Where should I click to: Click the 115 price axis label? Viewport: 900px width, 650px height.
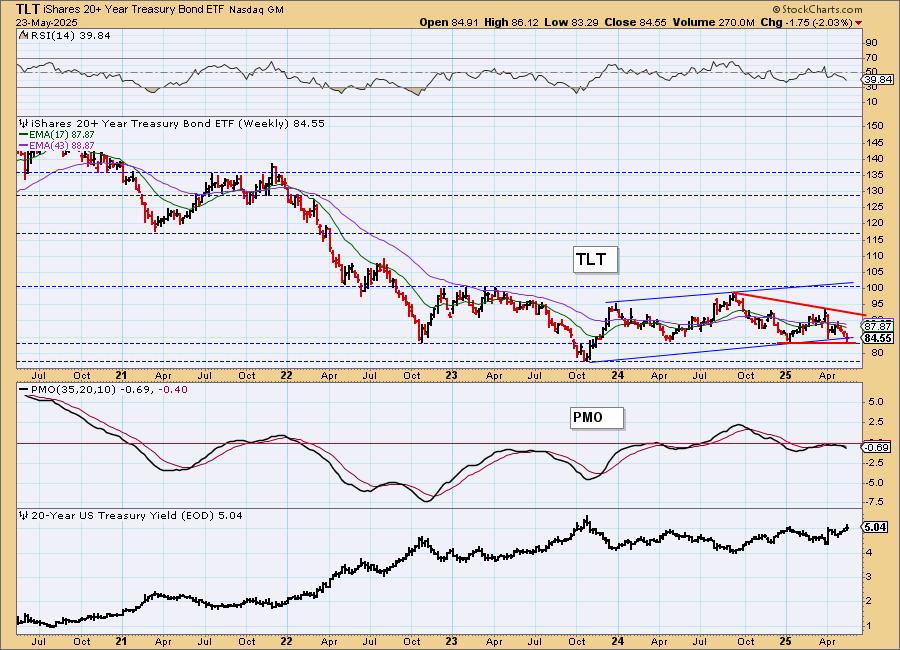tap(875, 239)
